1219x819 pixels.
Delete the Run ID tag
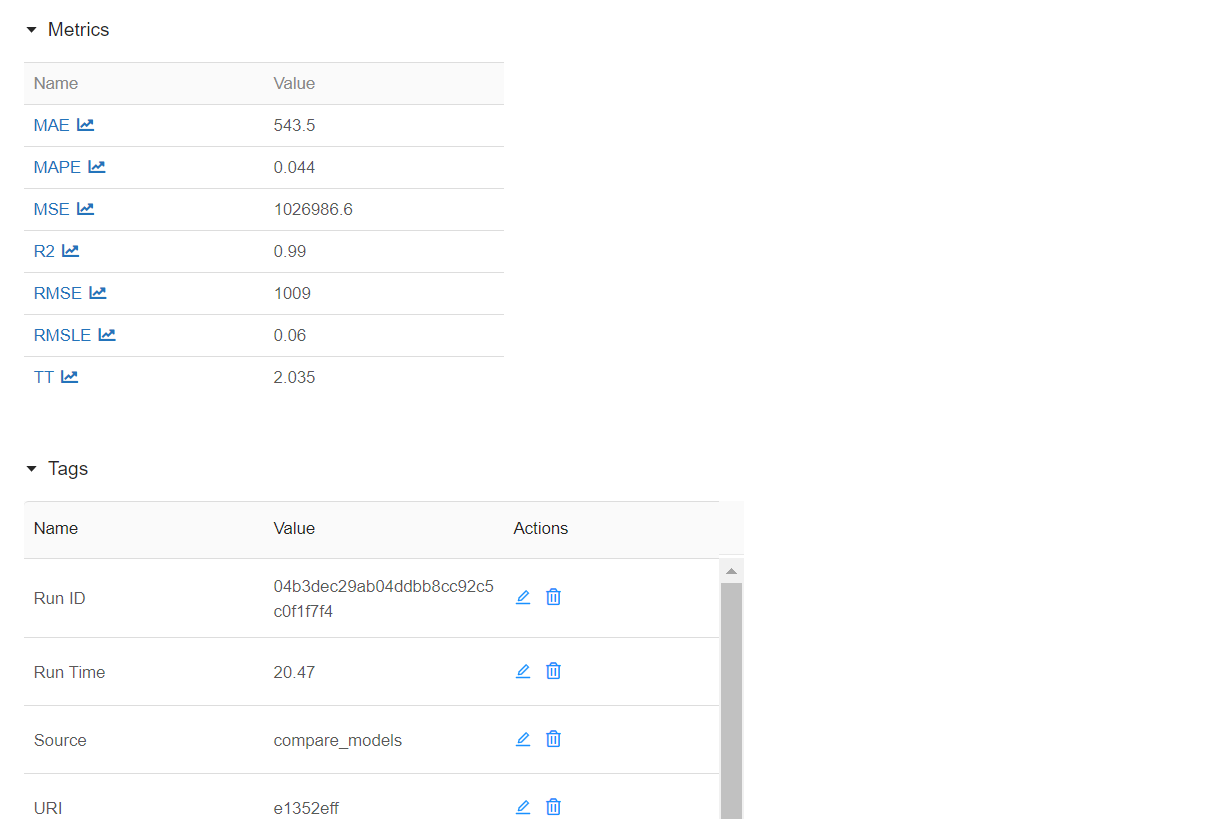click(x=553, y=597)
